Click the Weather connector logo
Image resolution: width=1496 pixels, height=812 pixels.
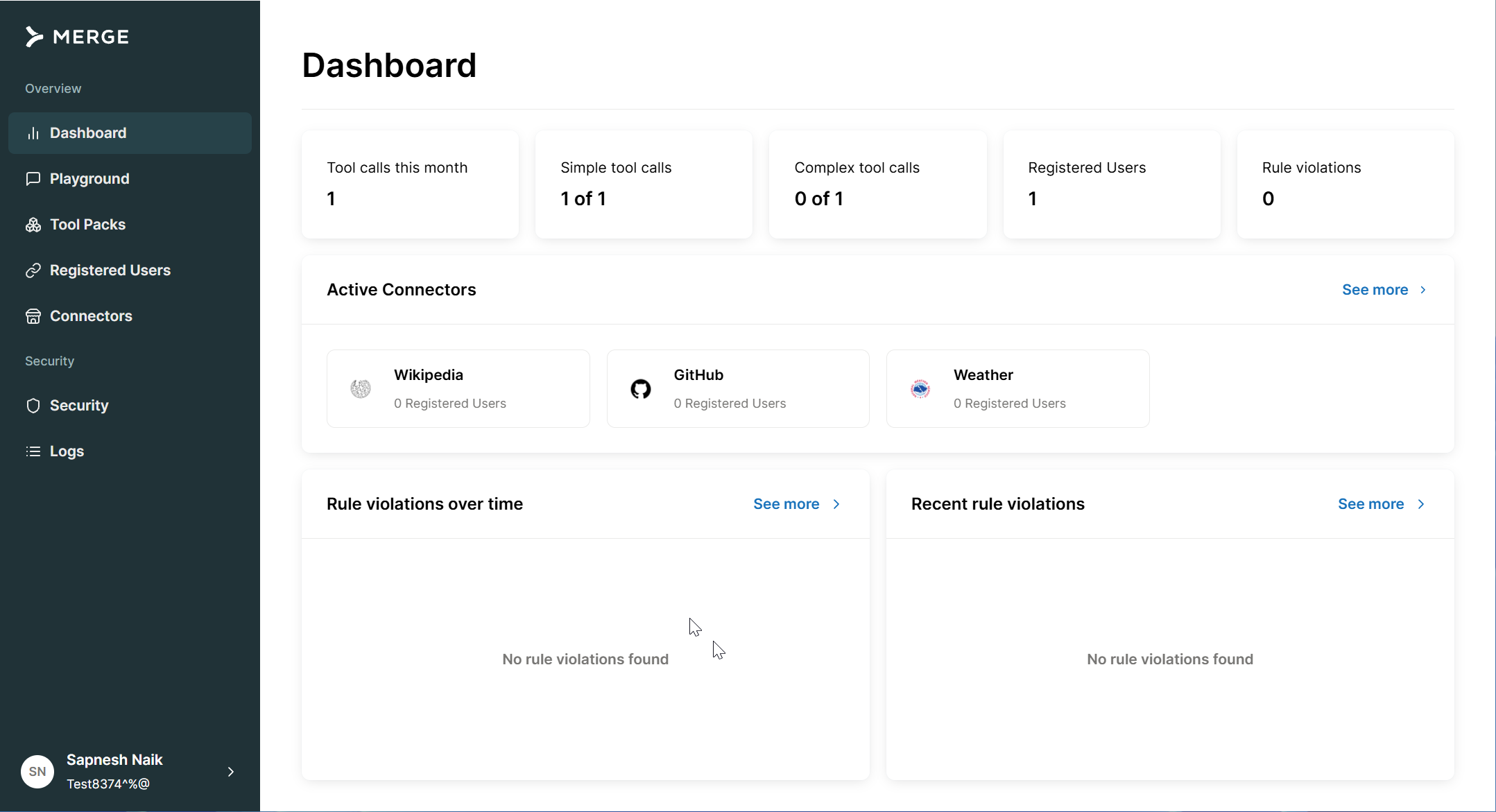[920, 389]
